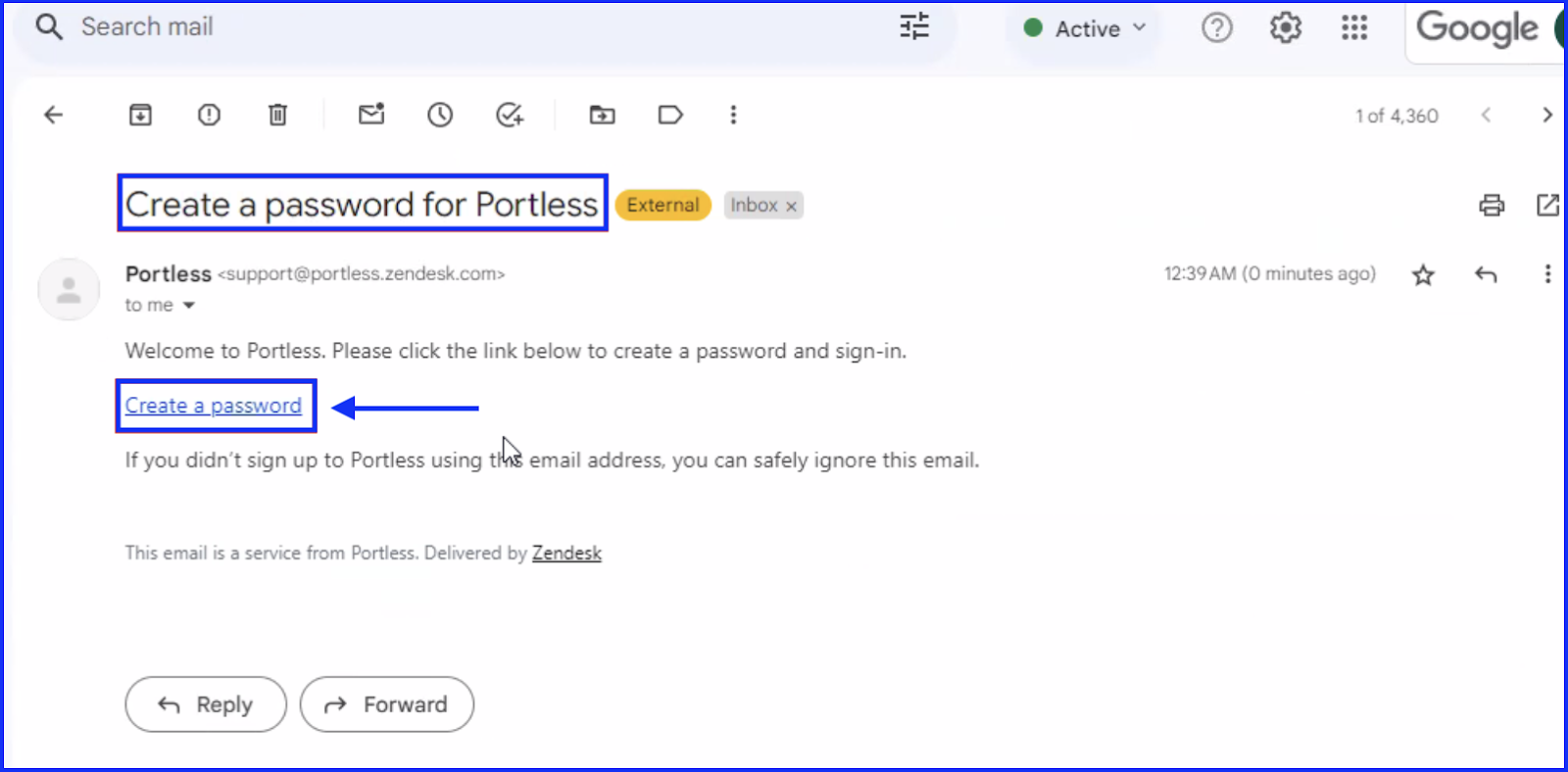Click the 'Create a password' link
The image size is (1568, 772).
point(214,406)
